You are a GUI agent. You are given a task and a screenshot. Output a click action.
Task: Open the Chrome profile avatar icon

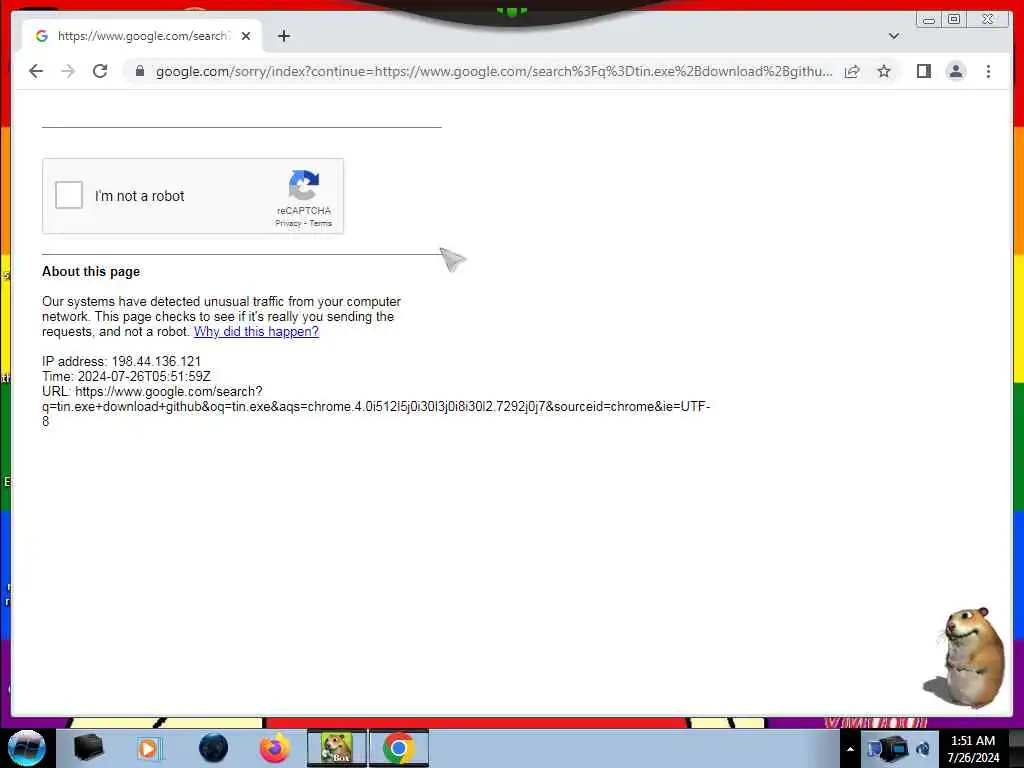[955, 71]
